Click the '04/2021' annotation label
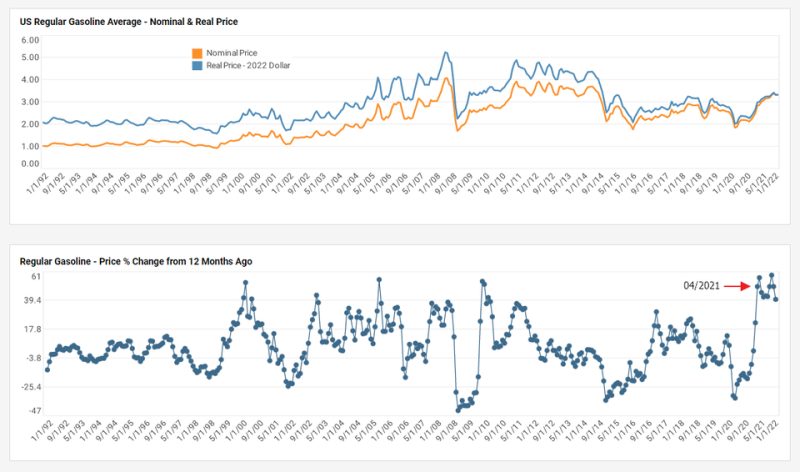 pos(702,286)
